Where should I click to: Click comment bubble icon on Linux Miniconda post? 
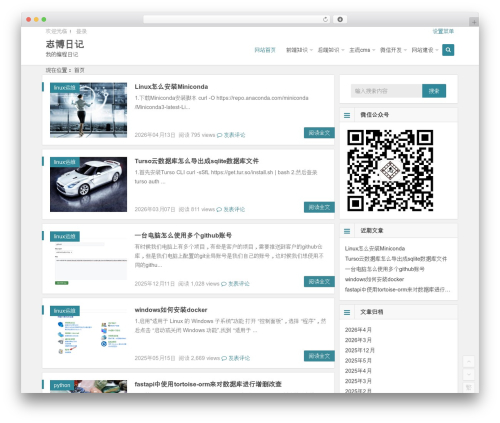pyautogui.click(x=219, y=135)
